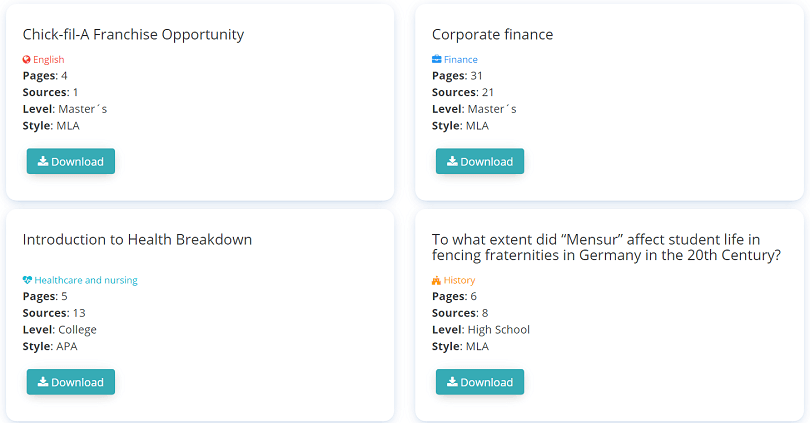Image resolution: width=810 pixels, height=423 pixels.
Task: Click the briefcase icon next to Finance
Action: tap(437, 59)
